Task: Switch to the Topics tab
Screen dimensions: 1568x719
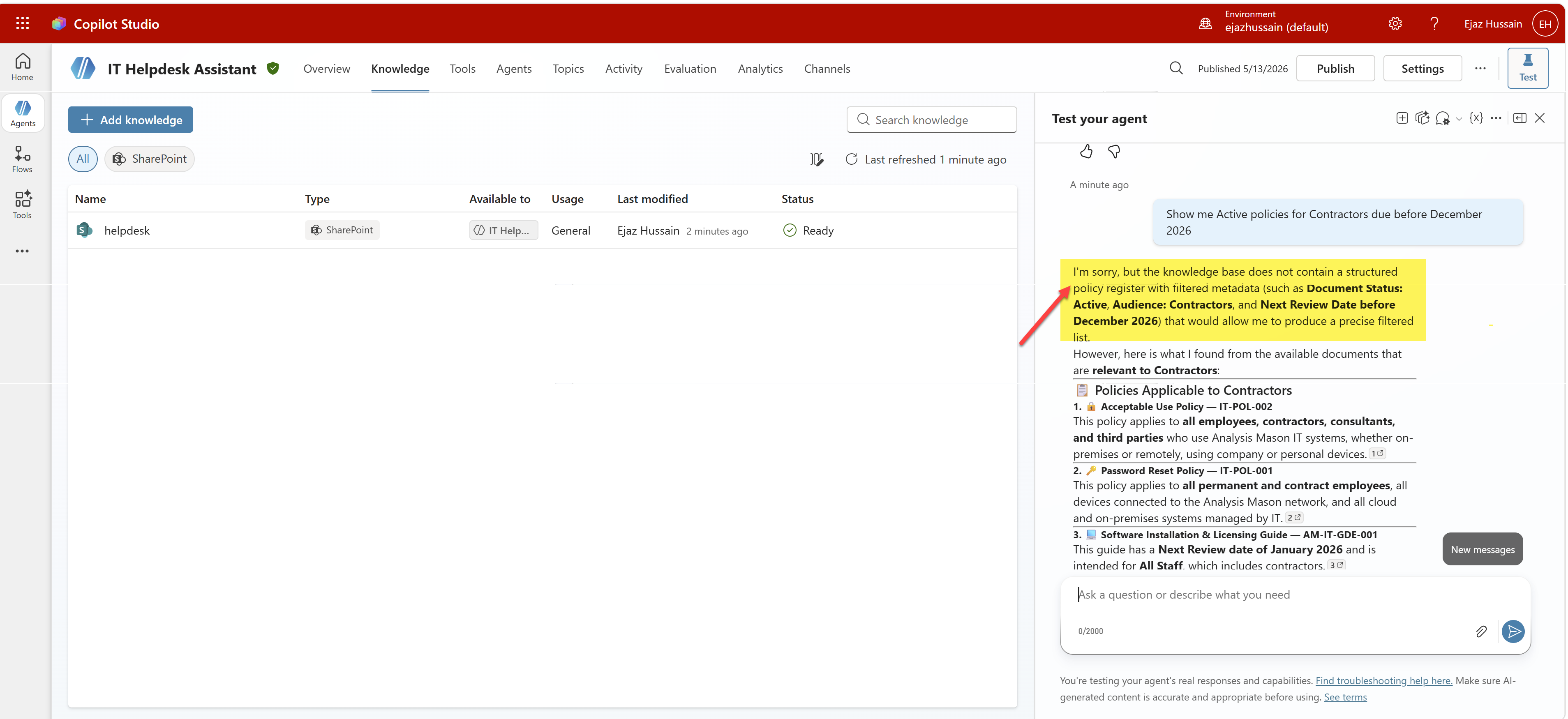Action: [x=568, y=68]
